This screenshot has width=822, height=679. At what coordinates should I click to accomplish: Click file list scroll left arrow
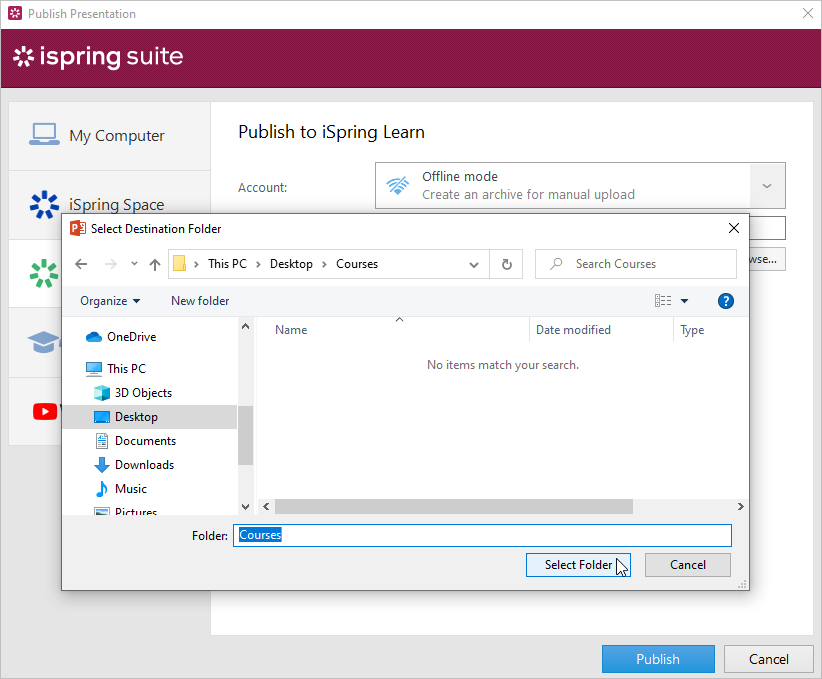click(x=266, y=506)
